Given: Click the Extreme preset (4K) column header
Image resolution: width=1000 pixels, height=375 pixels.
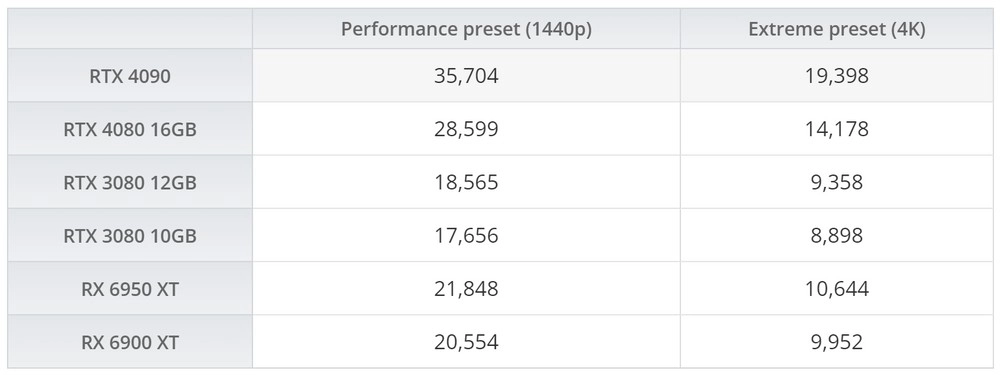Looking at the screenshot, I should (837, 29).
